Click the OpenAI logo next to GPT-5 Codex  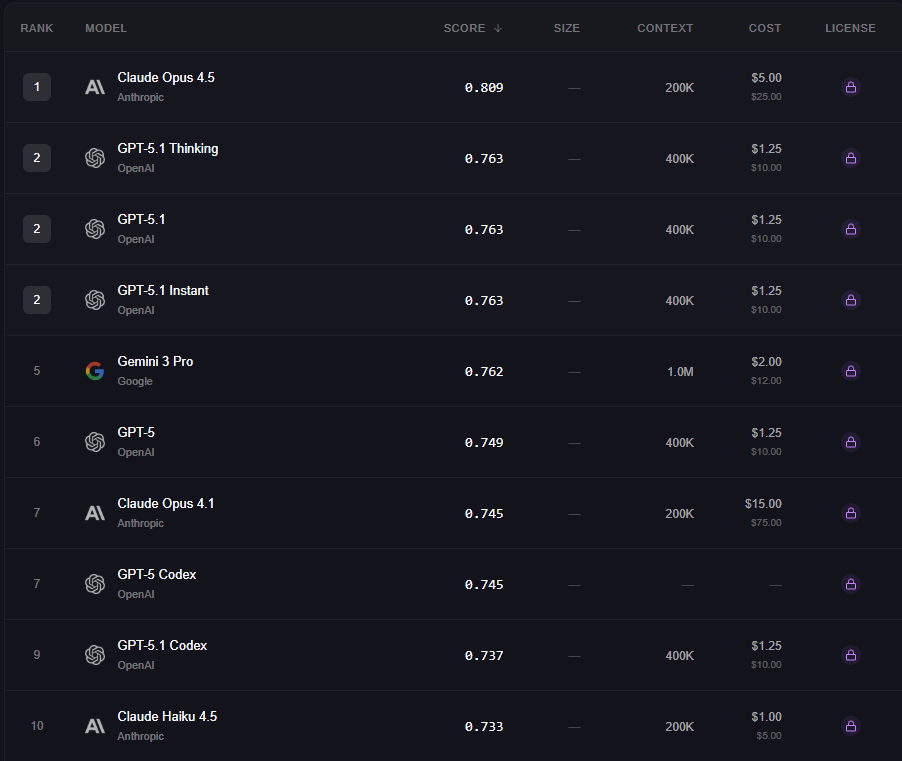(95, 584)
